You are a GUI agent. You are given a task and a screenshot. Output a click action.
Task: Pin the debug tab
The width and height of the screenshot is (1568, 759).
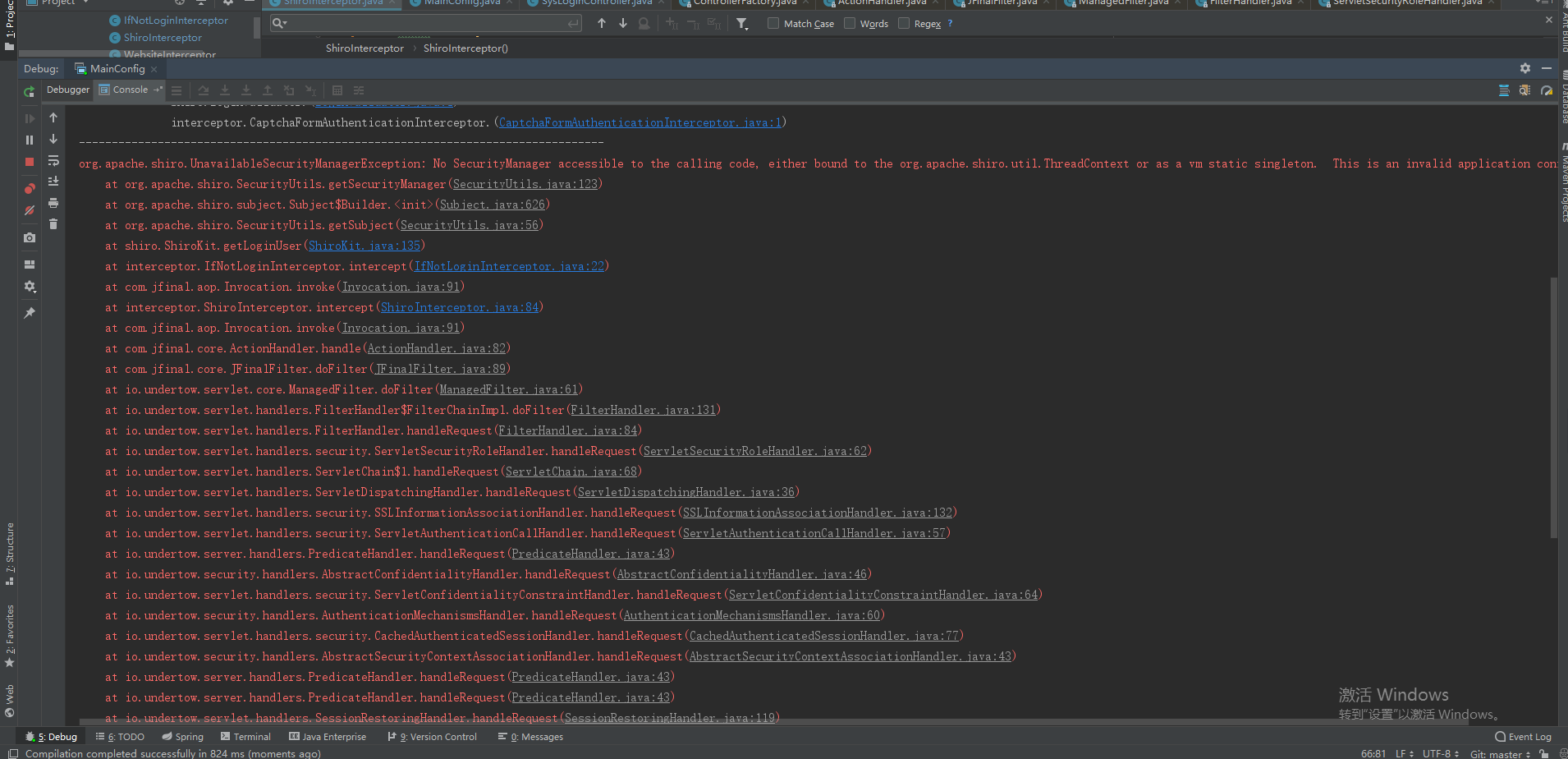pos(30,313)
